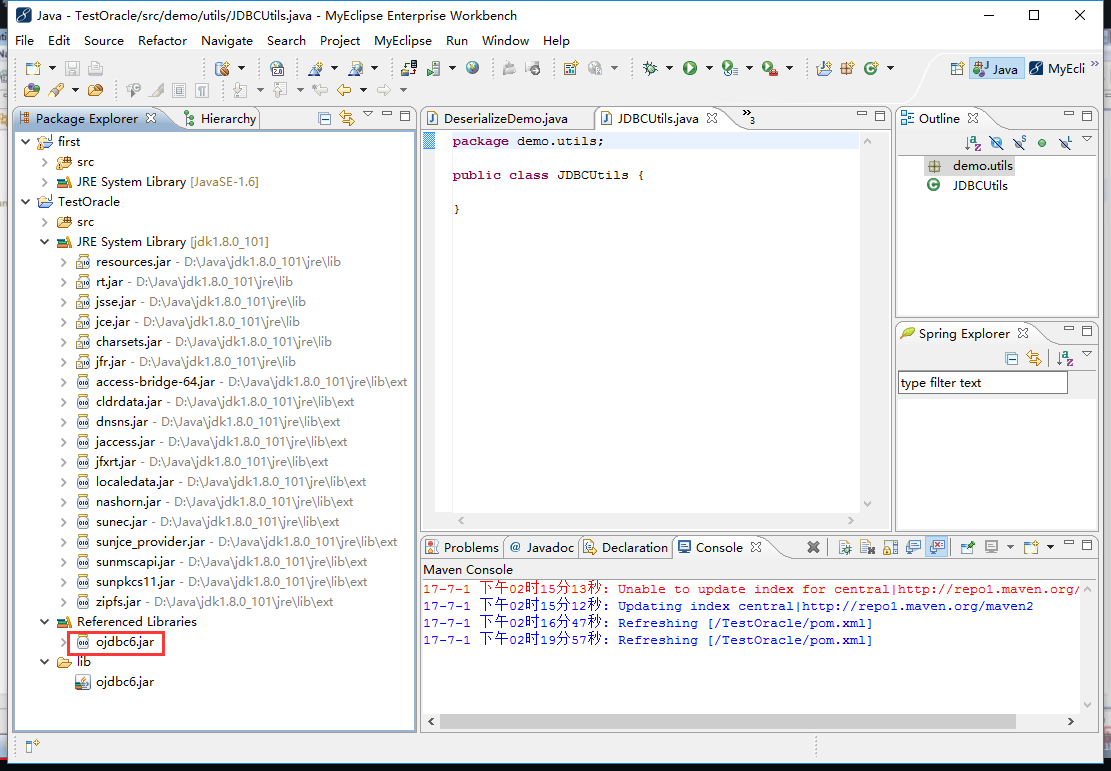Toggle Hide Fields in Outline toolbar
This screenshot has width=1111, height=771.
point(996,143)
